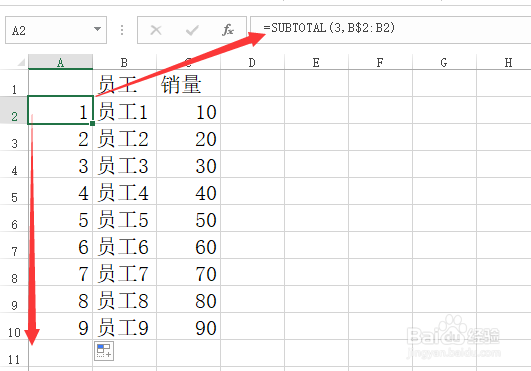Click header cell 员工

click(x=124, y=83)
